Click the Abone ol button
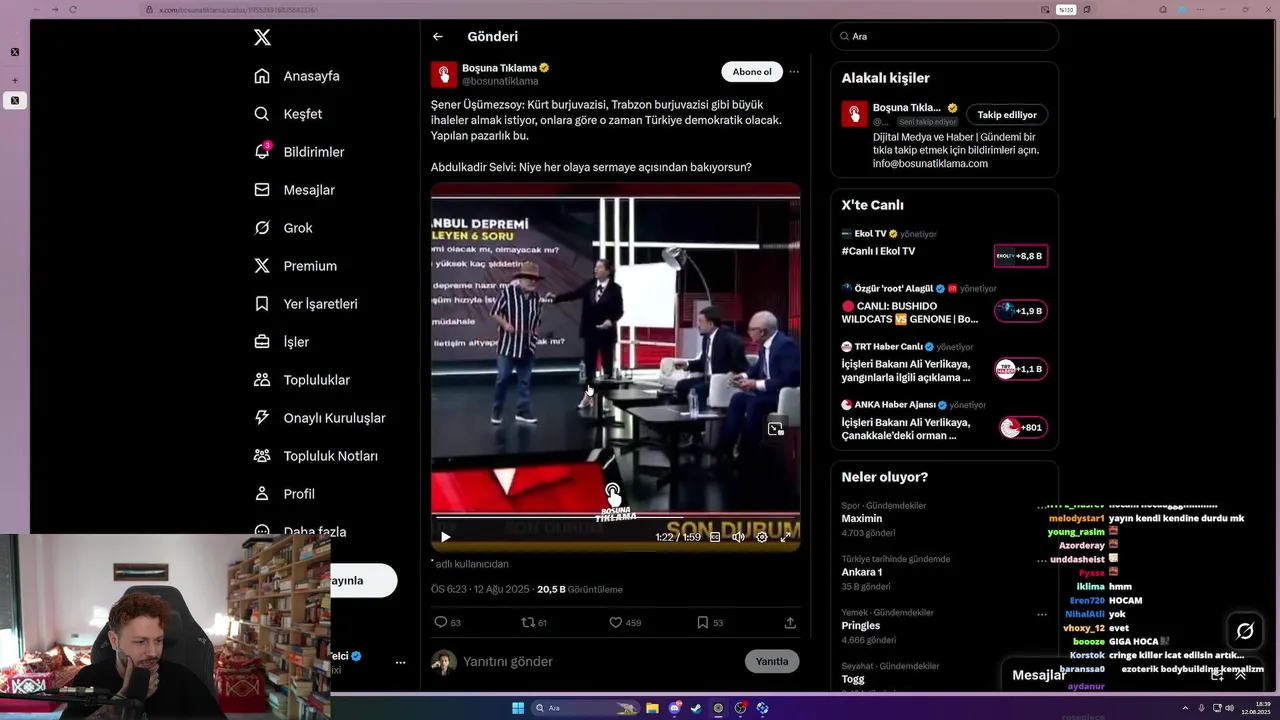1280x720 pixels. 752,72
